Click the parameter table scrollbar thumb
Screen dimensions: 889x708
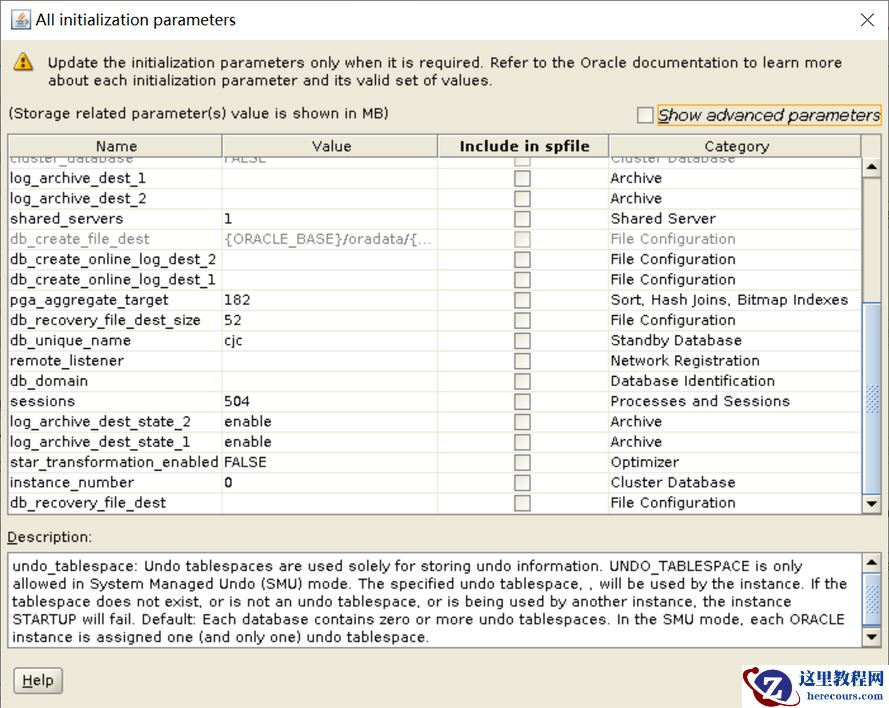871,397
